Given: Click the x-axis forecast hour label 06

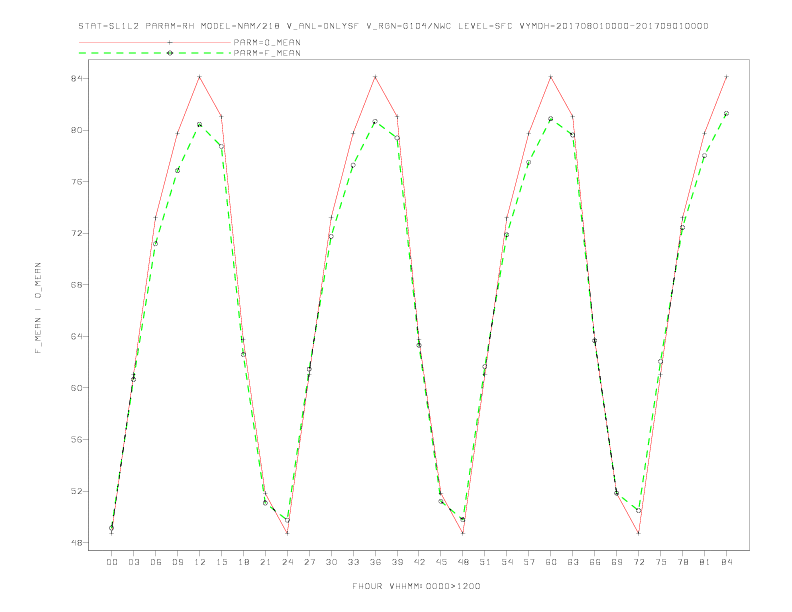Looking at the screenshot, I should point(156,562).
